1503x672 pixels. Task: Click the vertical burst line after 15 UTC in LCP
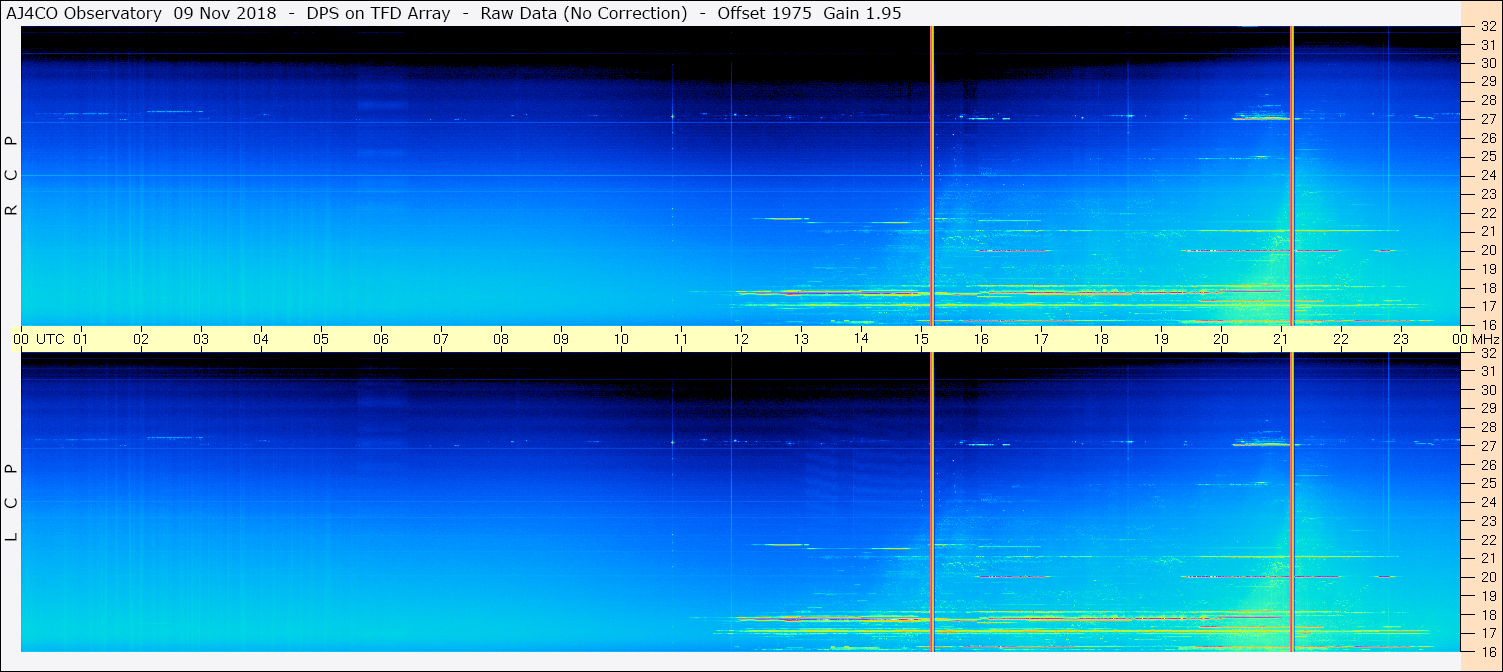click(932, 502)
